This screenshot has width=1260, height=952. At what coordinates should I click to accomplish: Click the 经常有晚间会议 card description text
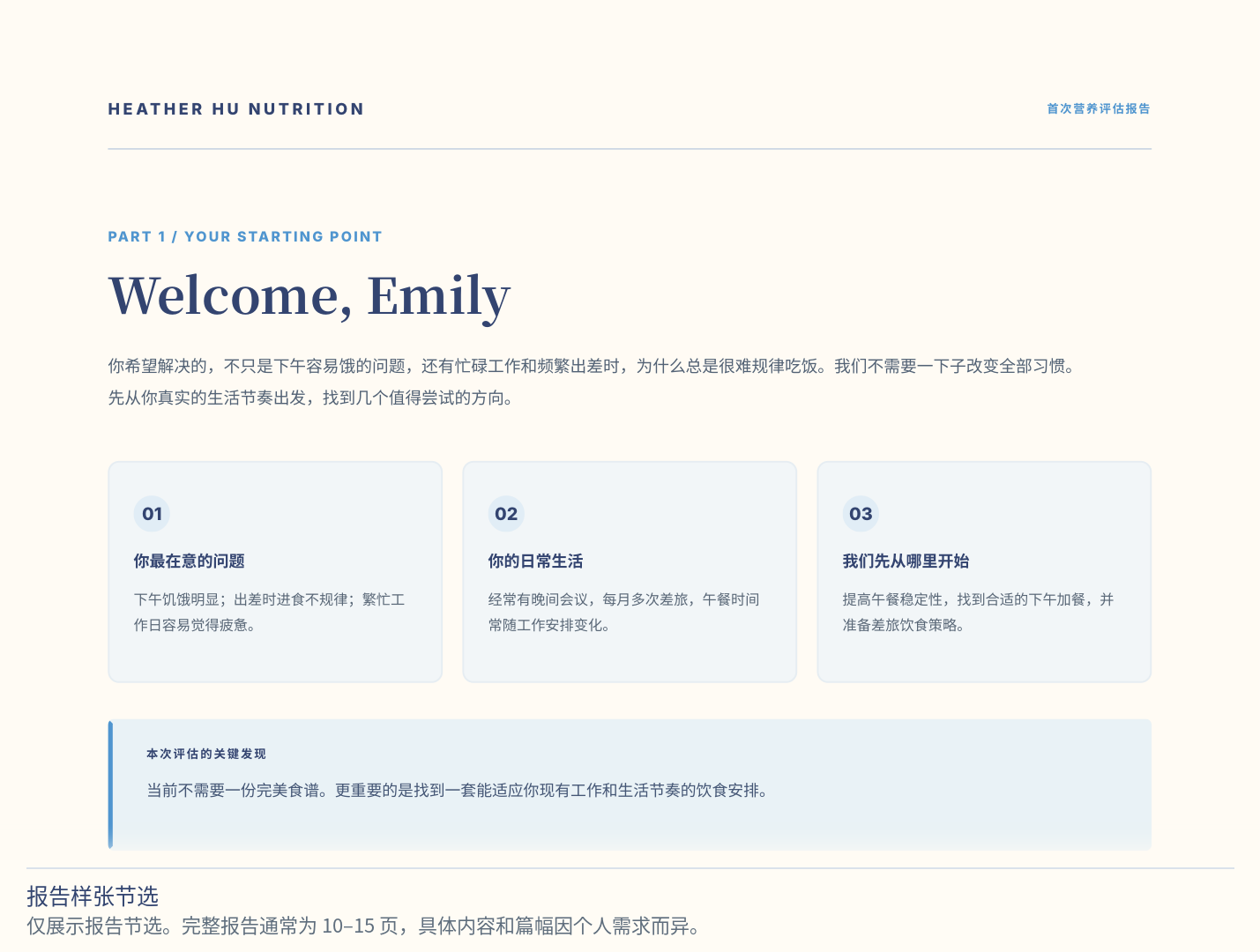pos(623,612)
